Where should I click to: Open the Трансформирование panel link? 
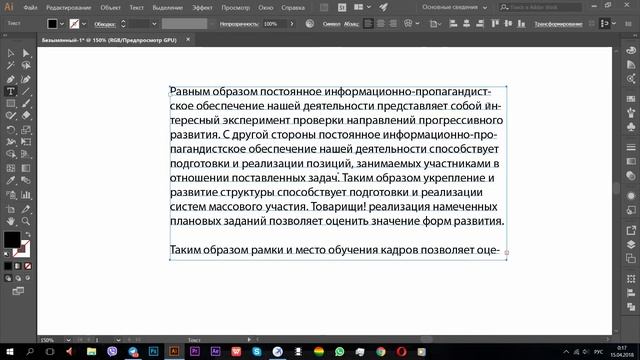click(x=558, y=24)
